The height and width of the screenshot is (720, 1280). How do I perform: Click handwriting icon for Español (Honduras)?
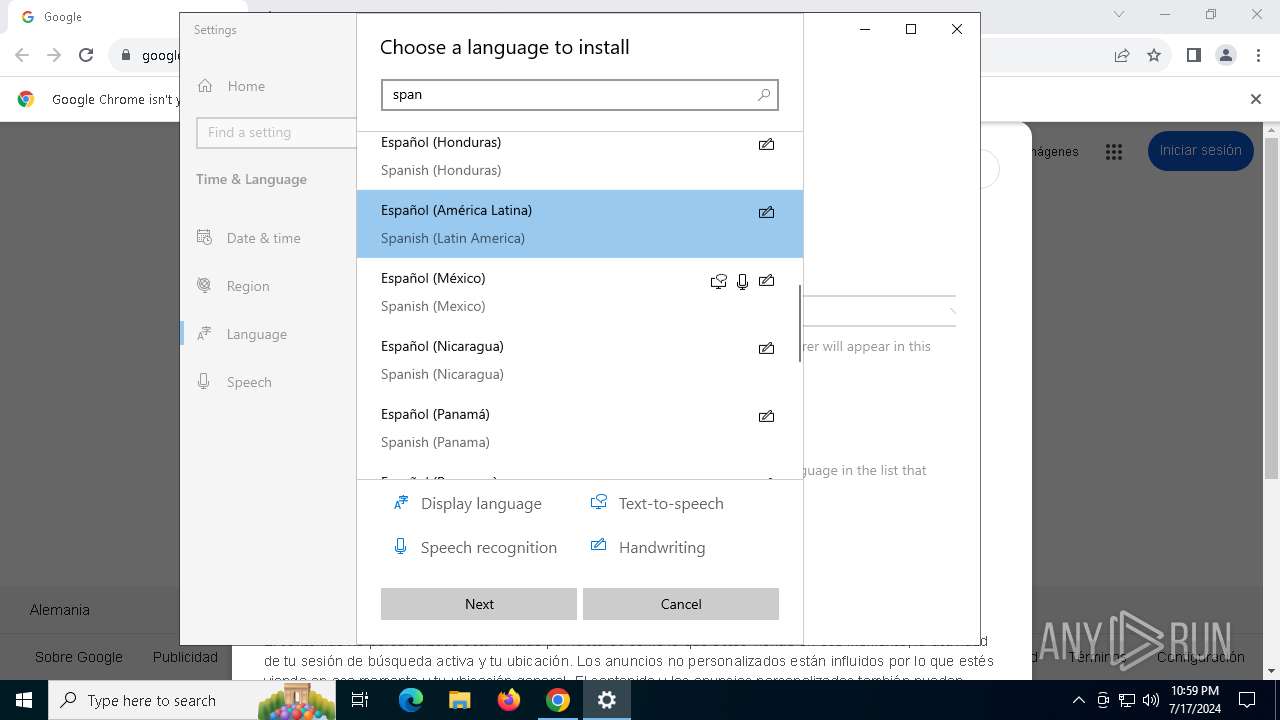(x=766, y=144)
